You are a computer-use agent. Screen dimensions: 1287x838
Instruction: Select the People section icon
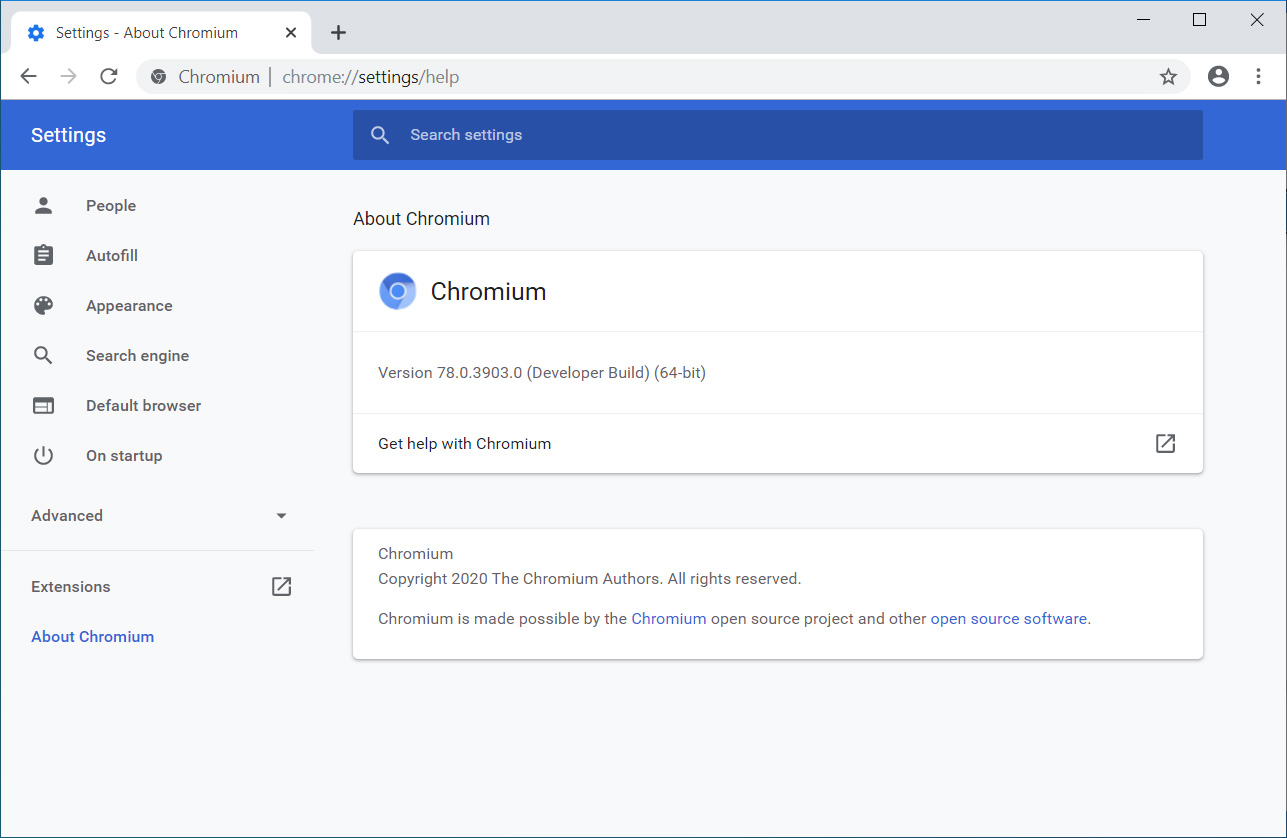click(43, 205)
